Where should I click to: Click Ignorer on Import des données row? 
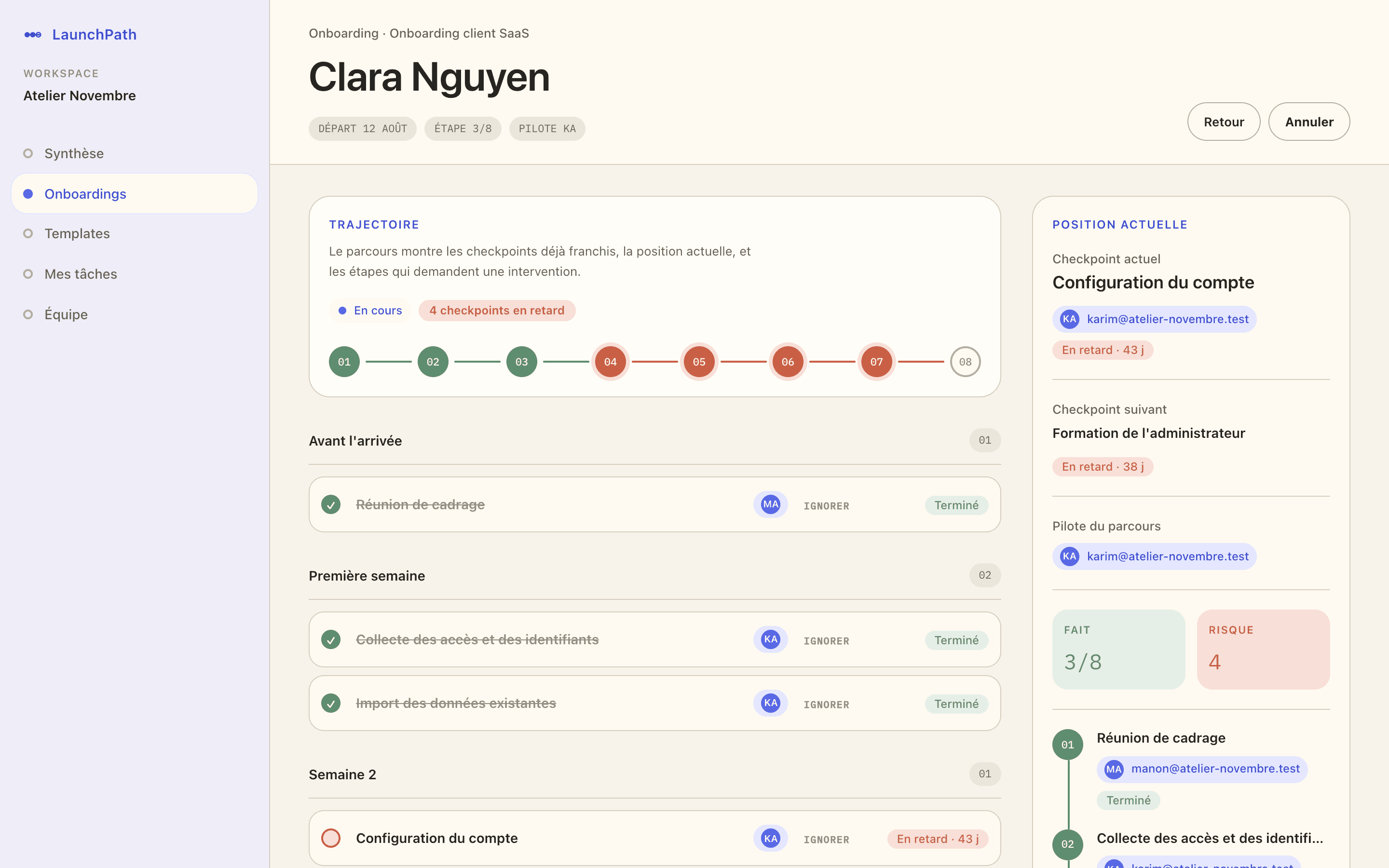pos(826,705)
